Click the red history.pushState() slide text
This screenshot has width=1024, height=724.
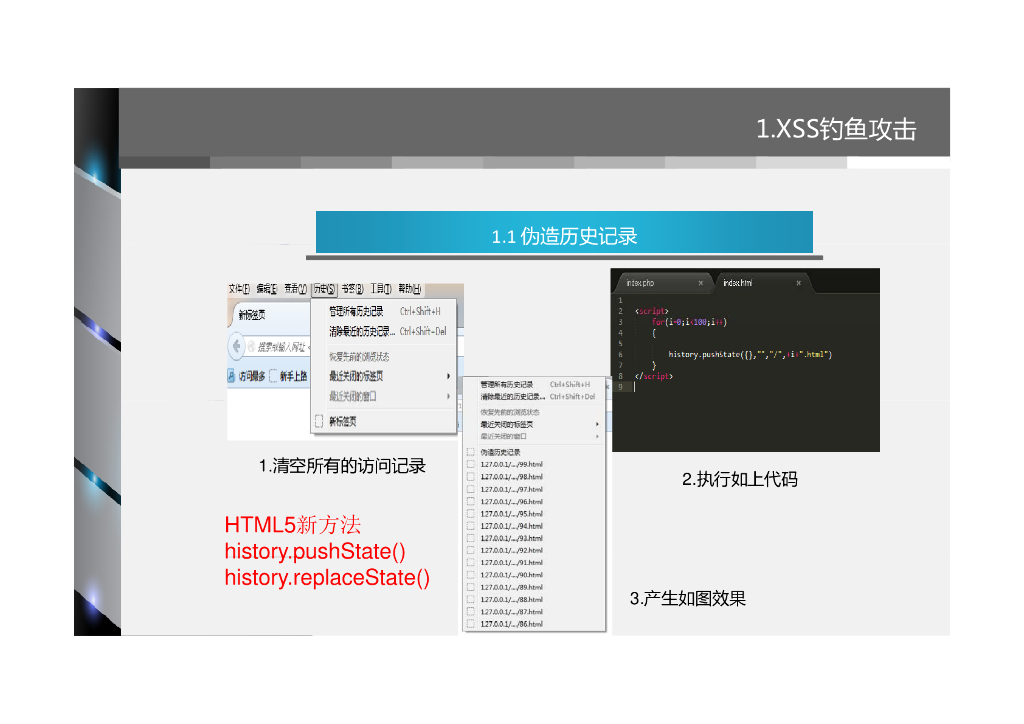315,552
